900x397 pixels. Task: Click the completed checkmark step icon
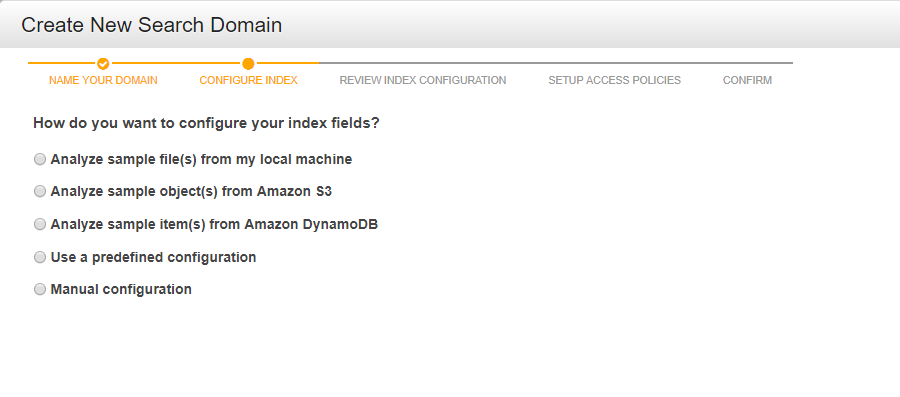[103, 64]
